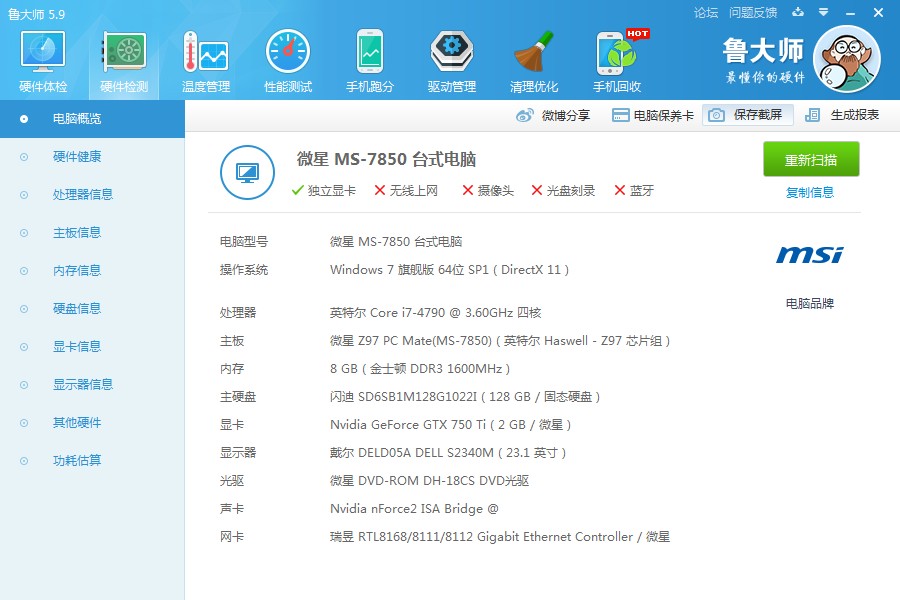The width and height of the screenshot is (900, 600).
Task: Click the 复制信息 copy info link
Action: [809, 192]
